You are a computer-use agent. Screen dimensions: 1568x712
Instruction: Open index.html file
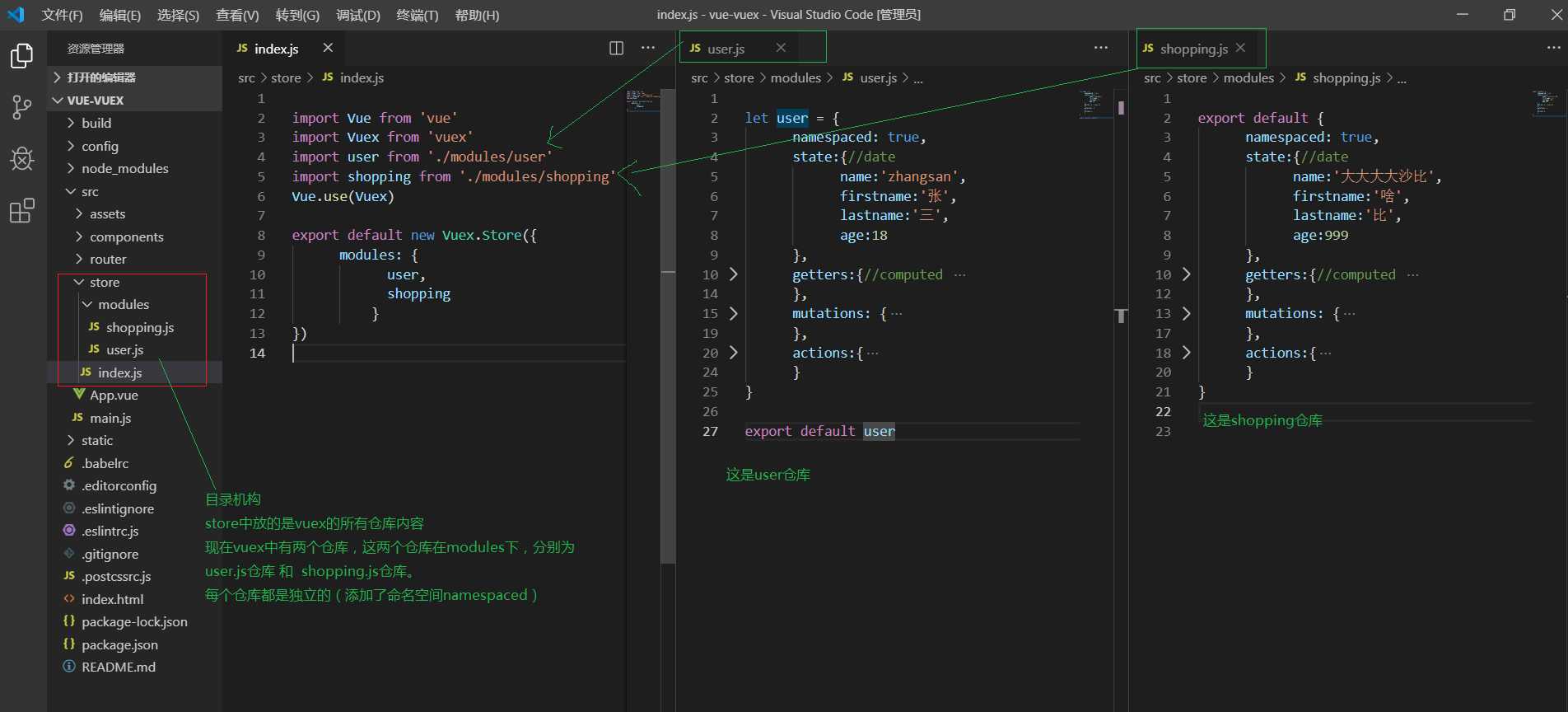pos(135,599)
